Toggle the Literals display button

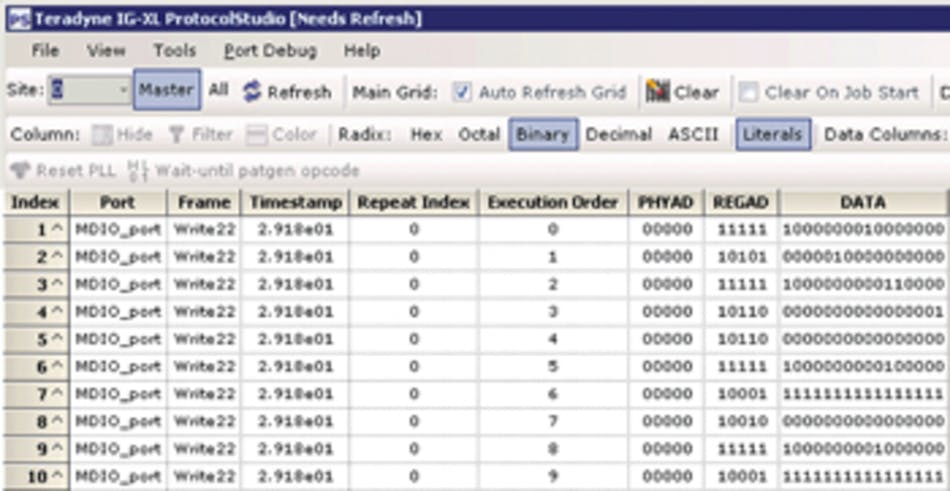[x=773, y=134]
